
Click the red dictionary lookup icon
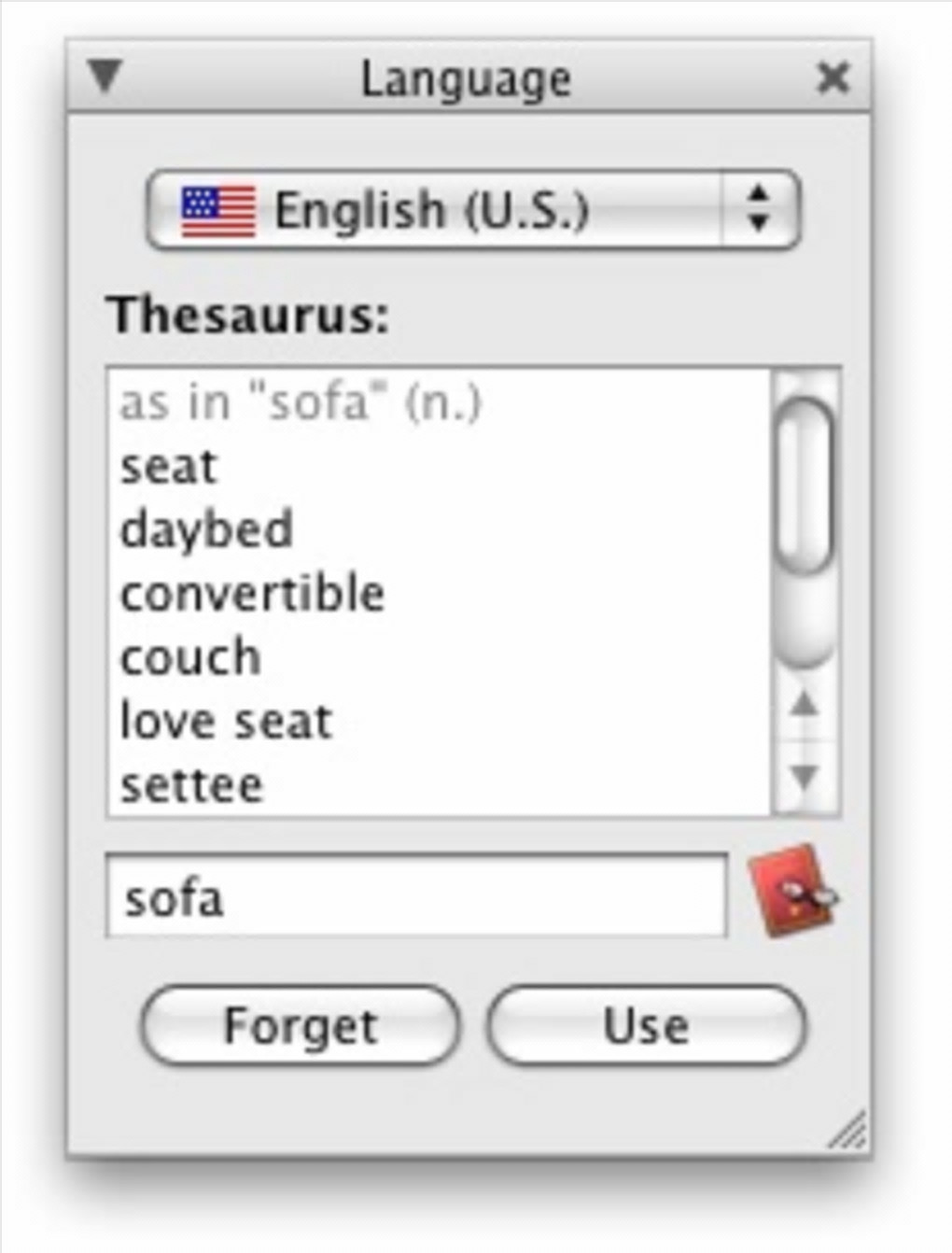[x=793, y=891]
